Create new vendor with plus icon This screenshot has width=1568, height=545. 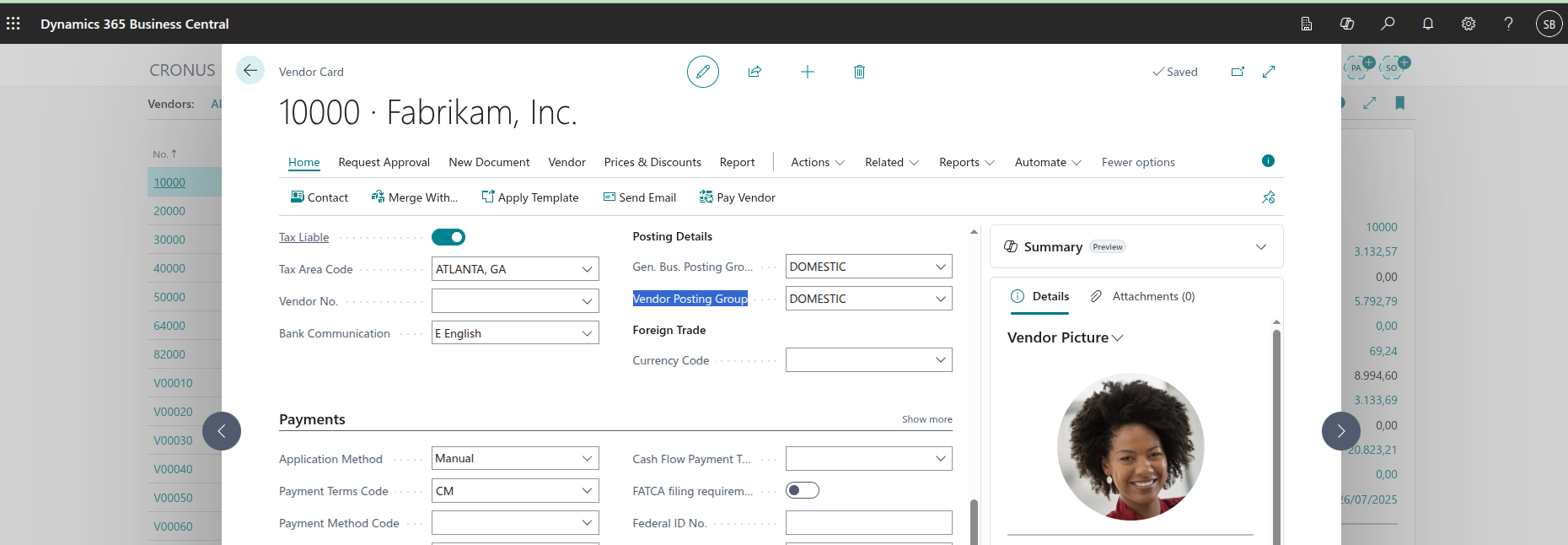click(x=808, y=72)
